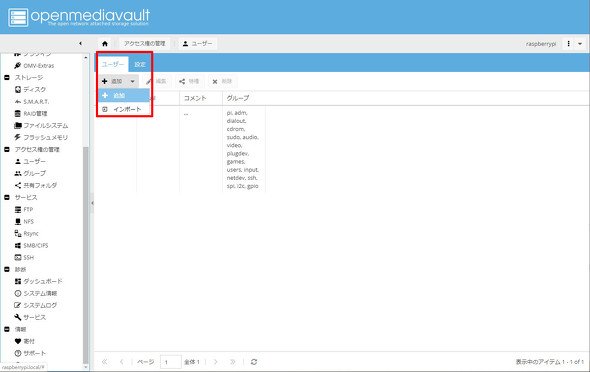Viewport: 590px width, 372px height.
Task: Collapse the sidebar with the left arrow
Action: click(81, 44)
